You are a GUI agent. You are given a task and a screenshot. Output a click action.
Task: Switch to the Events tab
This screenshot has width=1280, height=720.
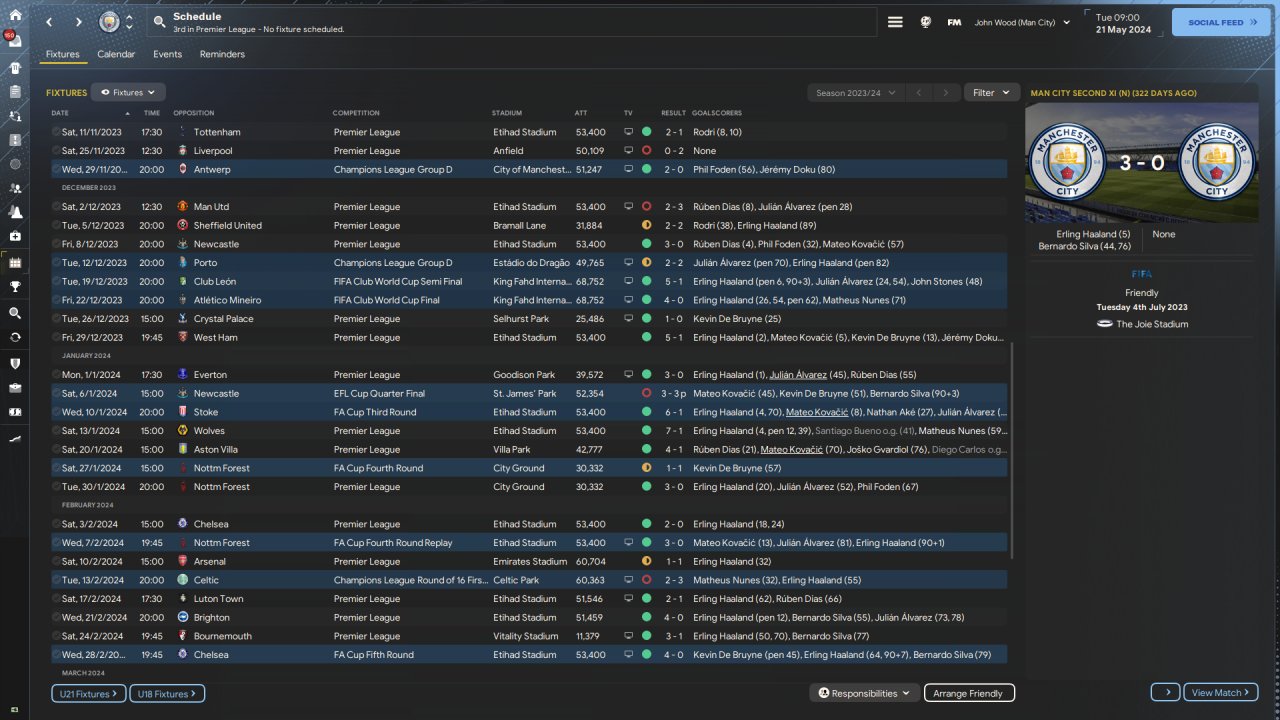click(x=167, y=54)
